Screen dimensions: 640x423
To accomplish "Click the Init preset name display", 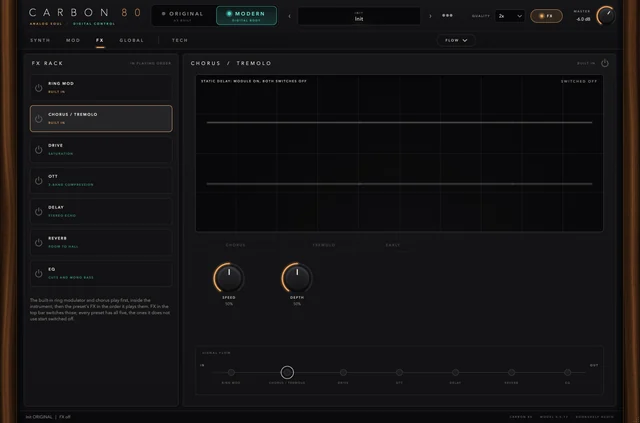I will 359,16.
